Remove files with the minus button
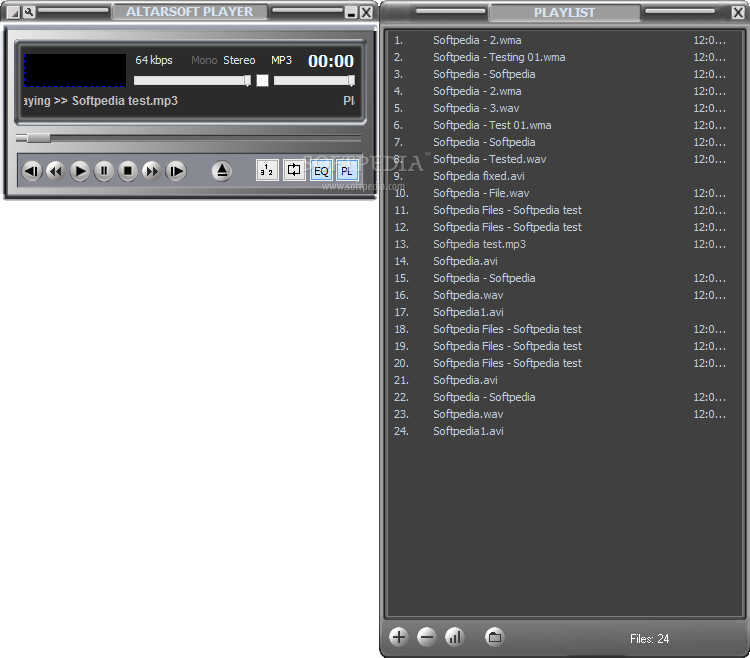This screenshot has width=750, height=658. coord(426,637)
